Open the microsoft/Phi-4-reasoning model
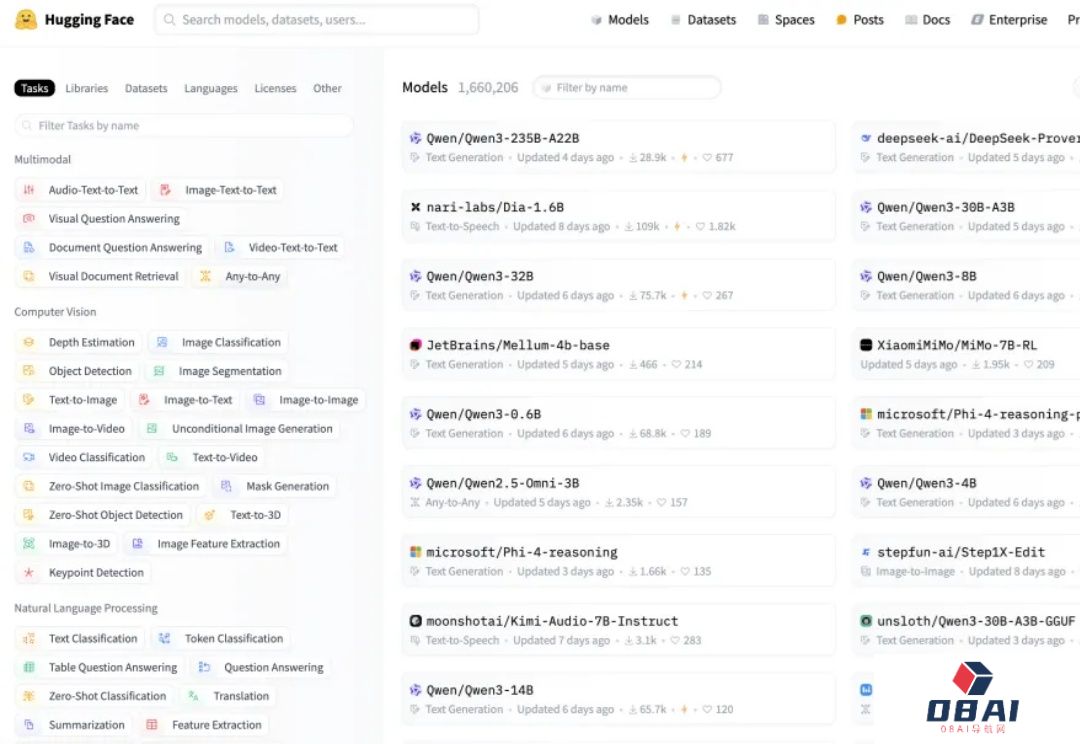The width and height of the screenshot is (1080, 744). (619, 561)
